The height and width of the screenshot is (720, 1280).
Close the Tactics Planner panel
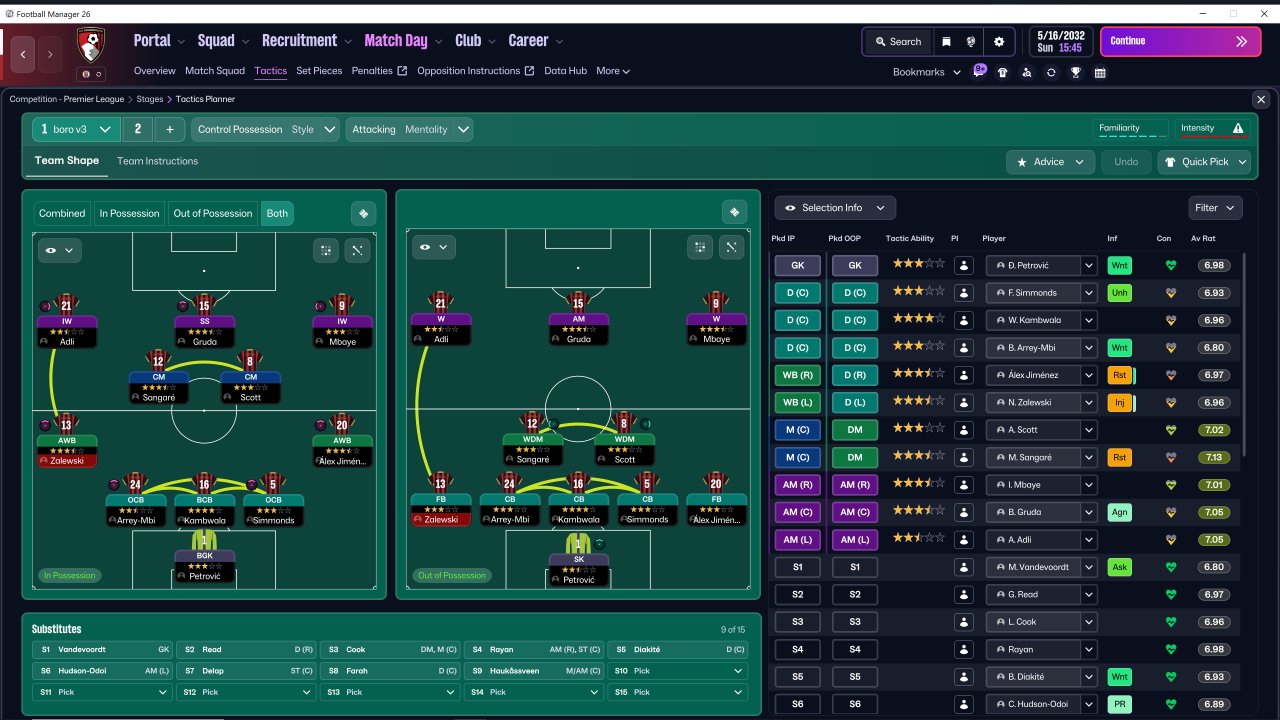point(1261,99)
